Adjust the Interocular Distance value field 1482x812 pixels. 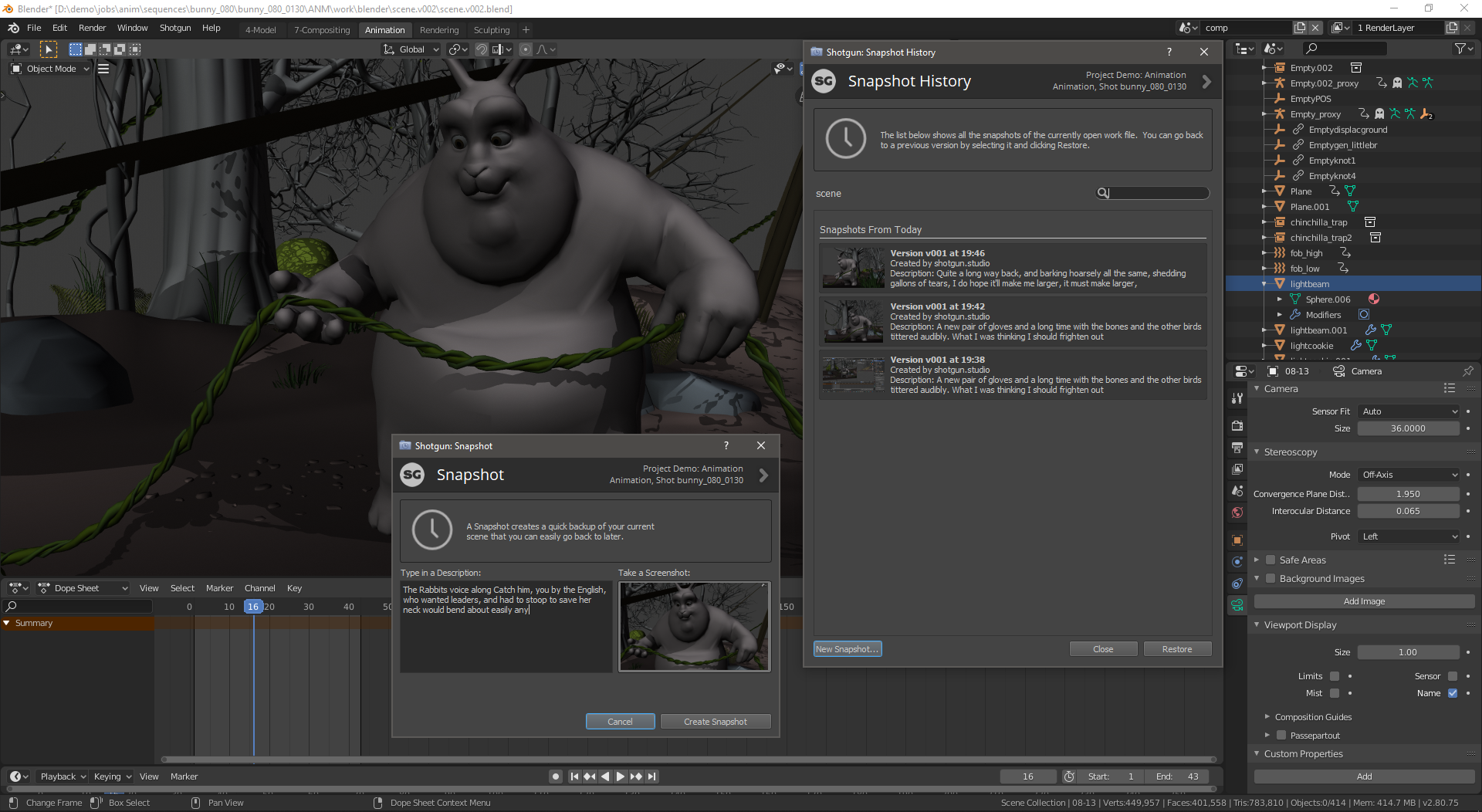[1408, 511]
